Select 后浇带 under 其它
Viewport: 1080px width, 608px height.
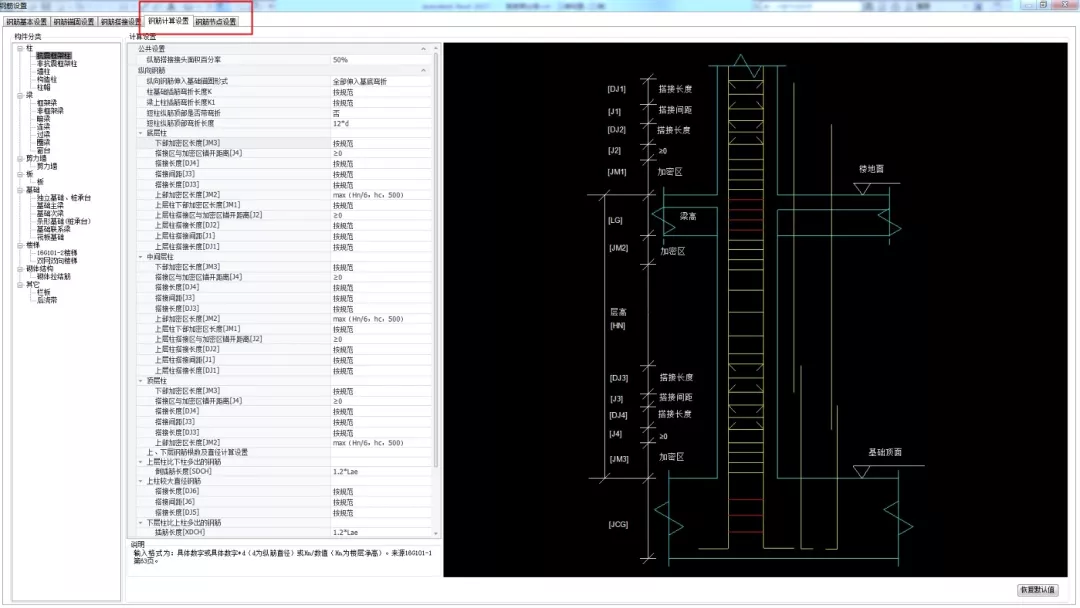pyautogui.click(x=46, y=300)
